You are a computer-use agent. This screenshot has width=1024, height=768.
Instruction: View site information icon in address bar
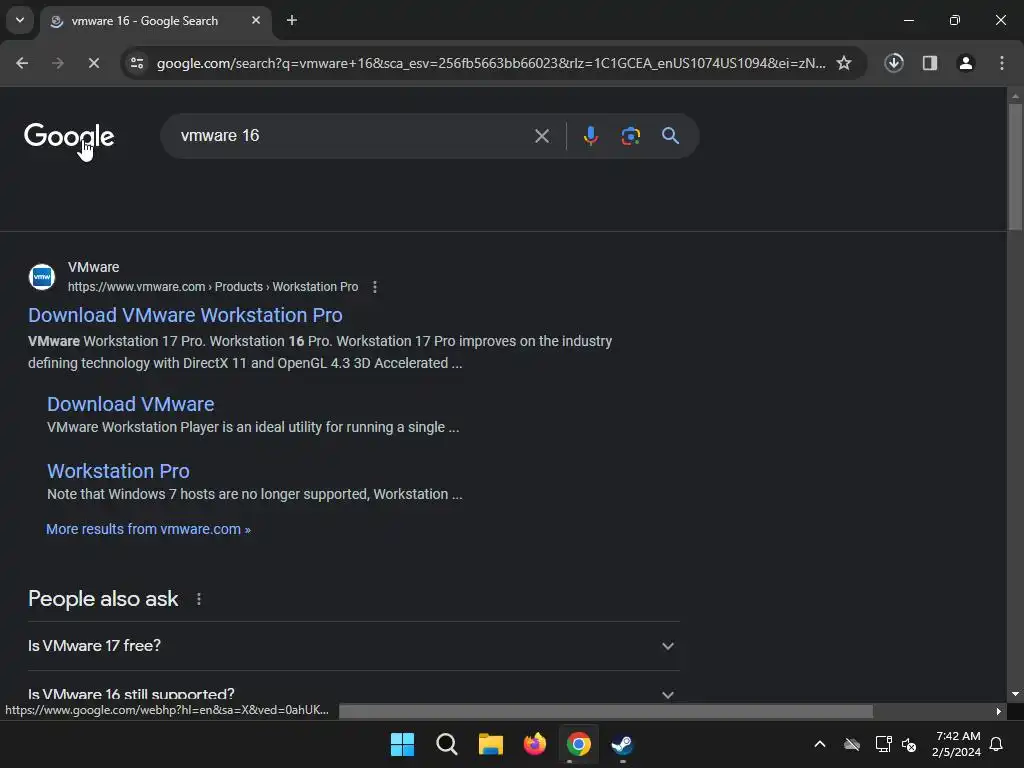(x=137, y=63)
